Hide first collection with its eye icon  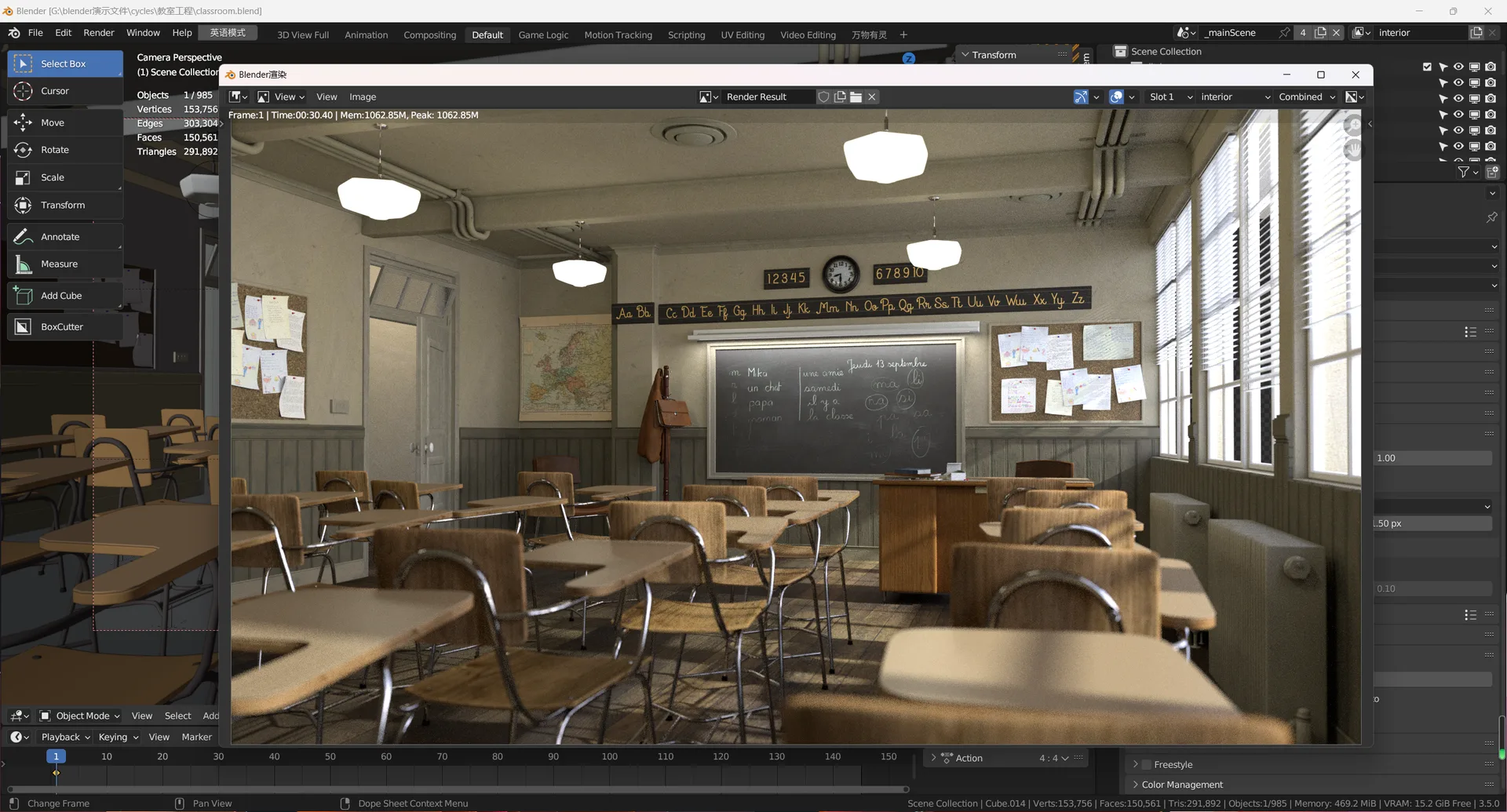coord(1458,67)
